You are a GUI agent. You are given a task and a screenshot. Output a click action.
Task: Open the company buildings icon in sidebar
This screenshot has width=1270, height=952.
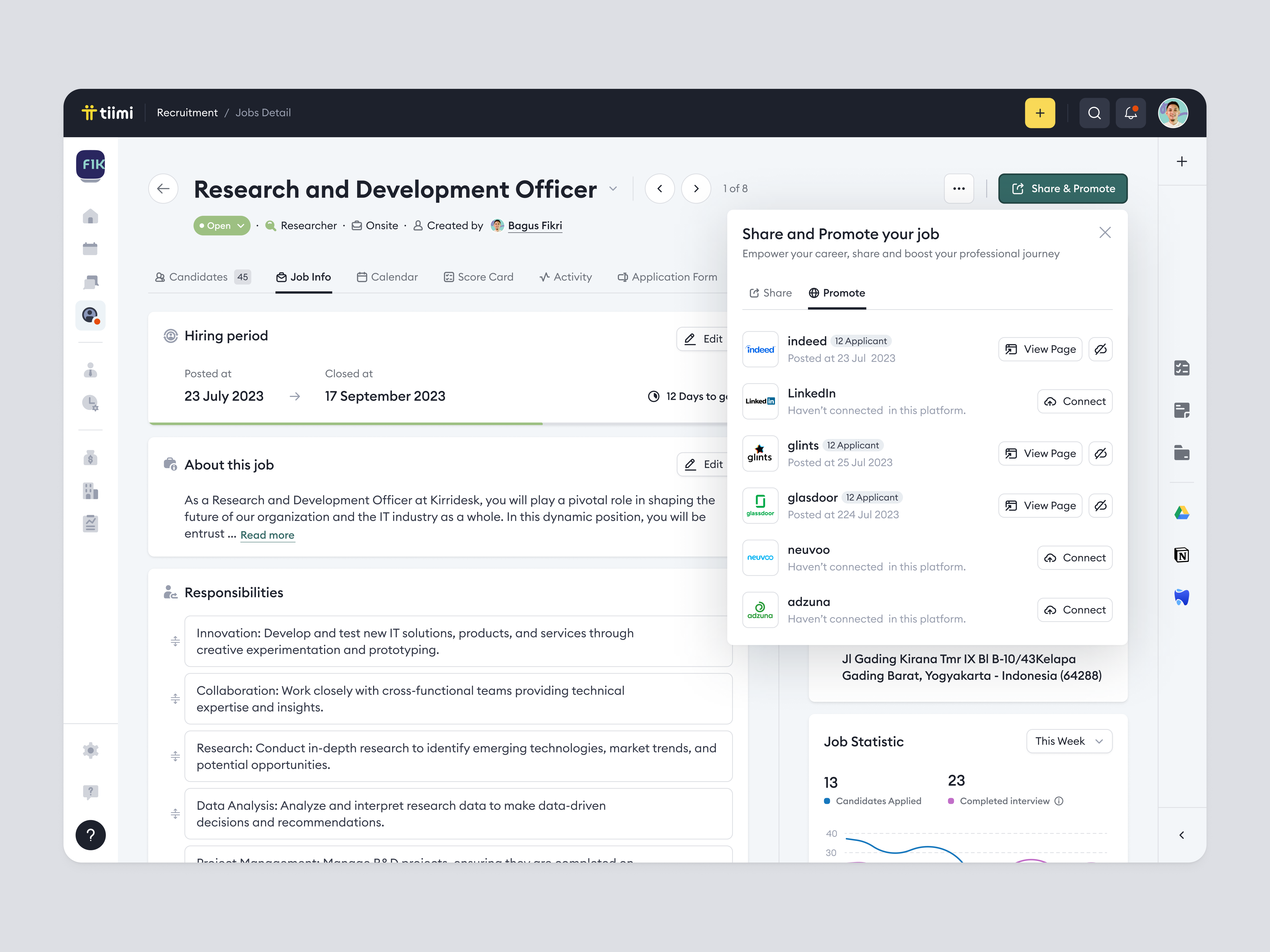90,491
